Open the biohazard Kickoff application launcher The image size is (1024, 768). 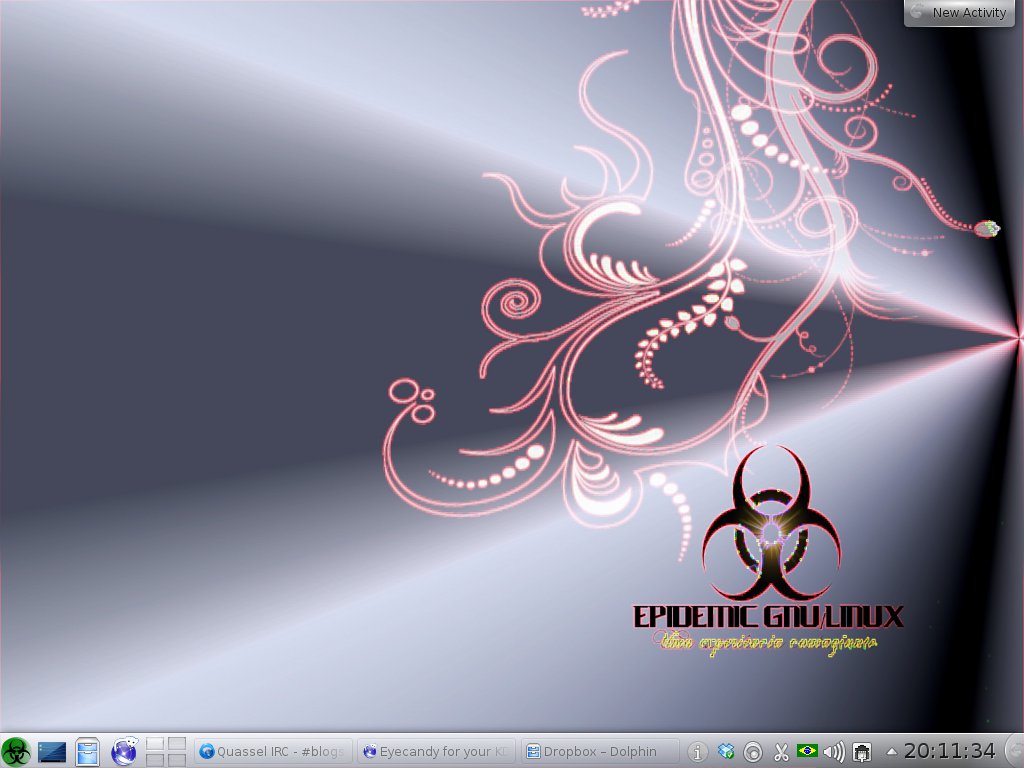click(x=16, y=752)
